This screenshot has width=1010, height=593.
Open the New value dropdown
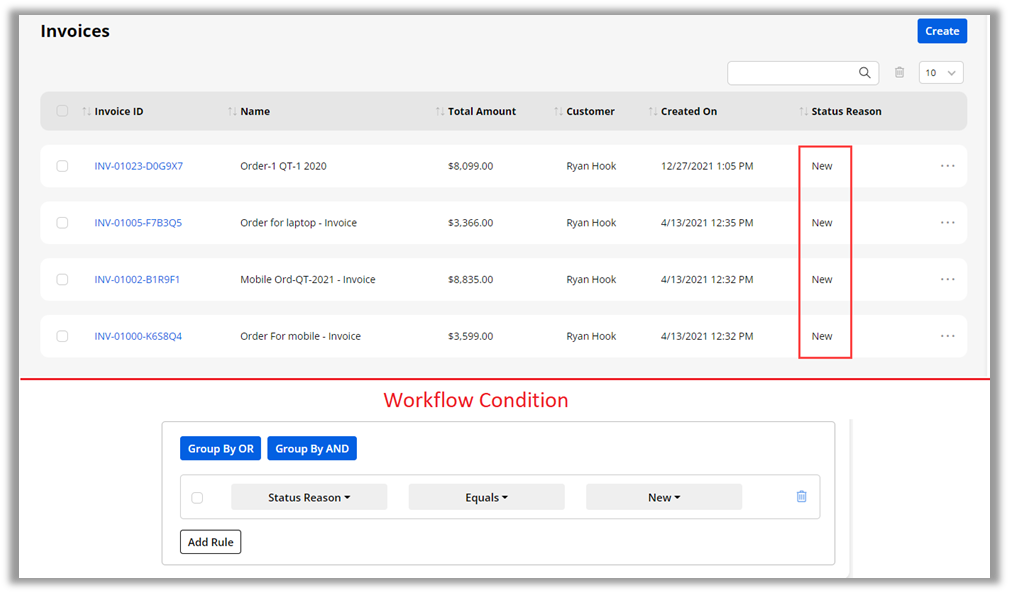[664, 498]
